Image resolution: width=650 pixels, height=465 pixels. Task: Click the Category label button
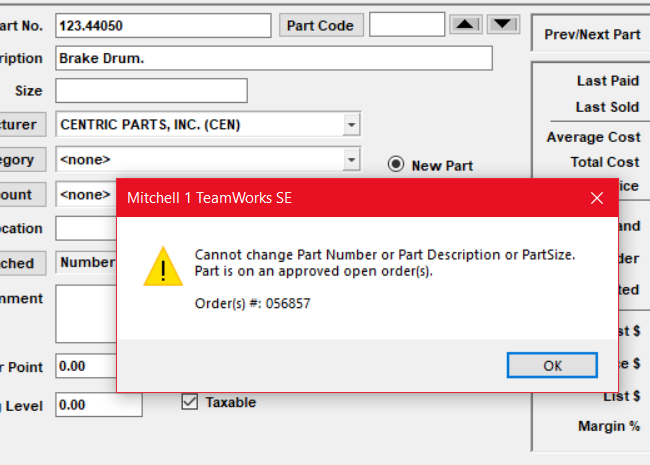pyautogui.click(x=22, y=160)
